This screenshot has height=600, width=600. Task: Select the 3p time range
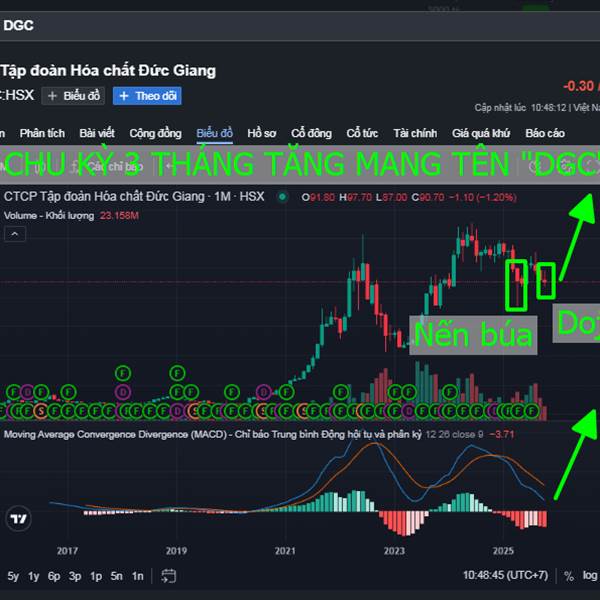click(75, 576)
